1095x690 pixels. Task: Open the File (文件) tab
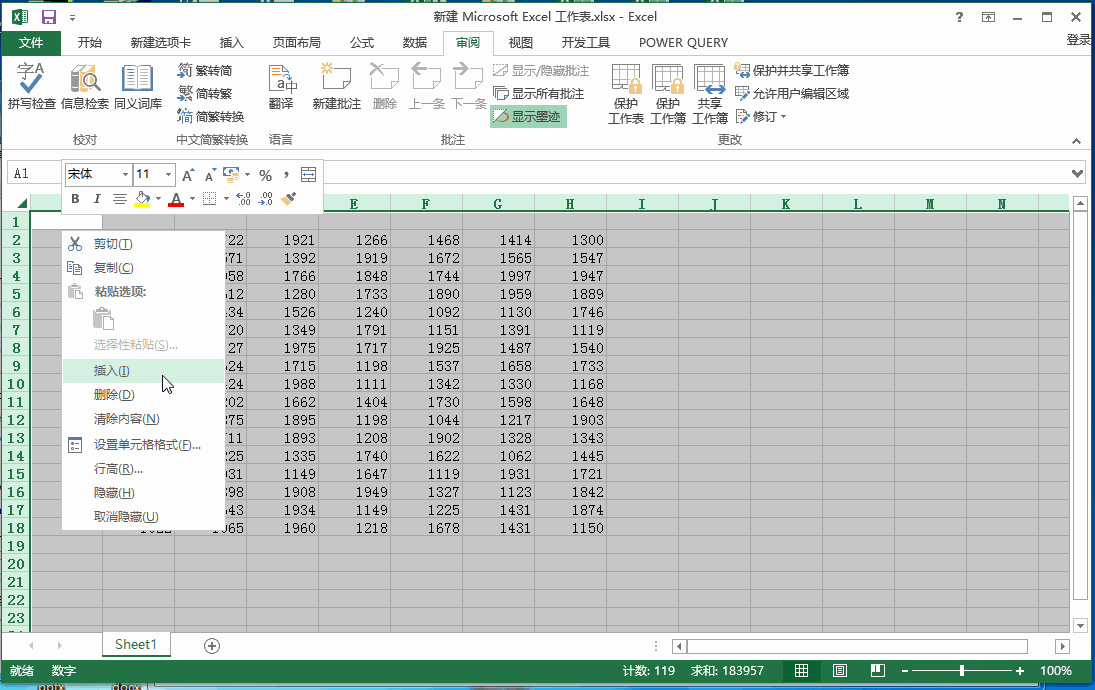[31, 43]
